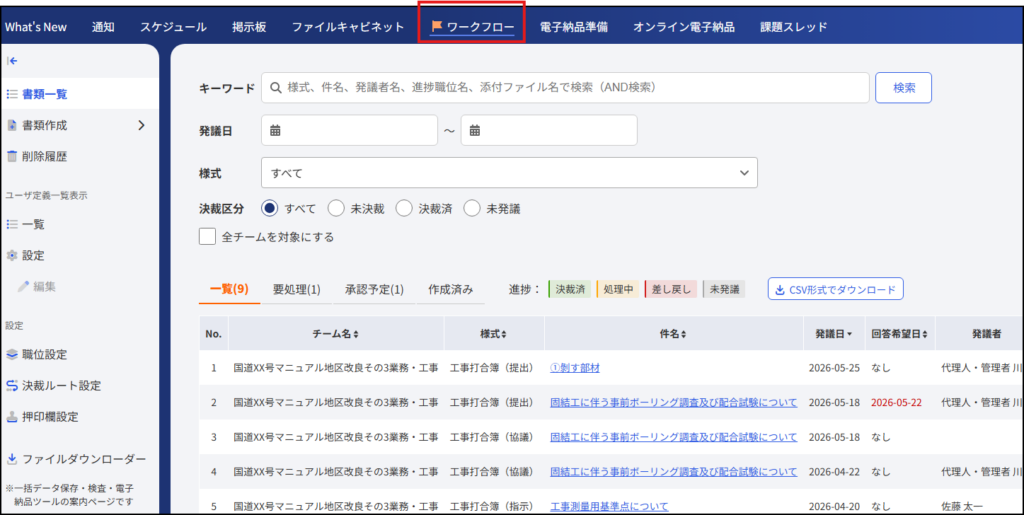Switch to the 承認予定(1) tab

pyautogui.click(x=374, y=289)
